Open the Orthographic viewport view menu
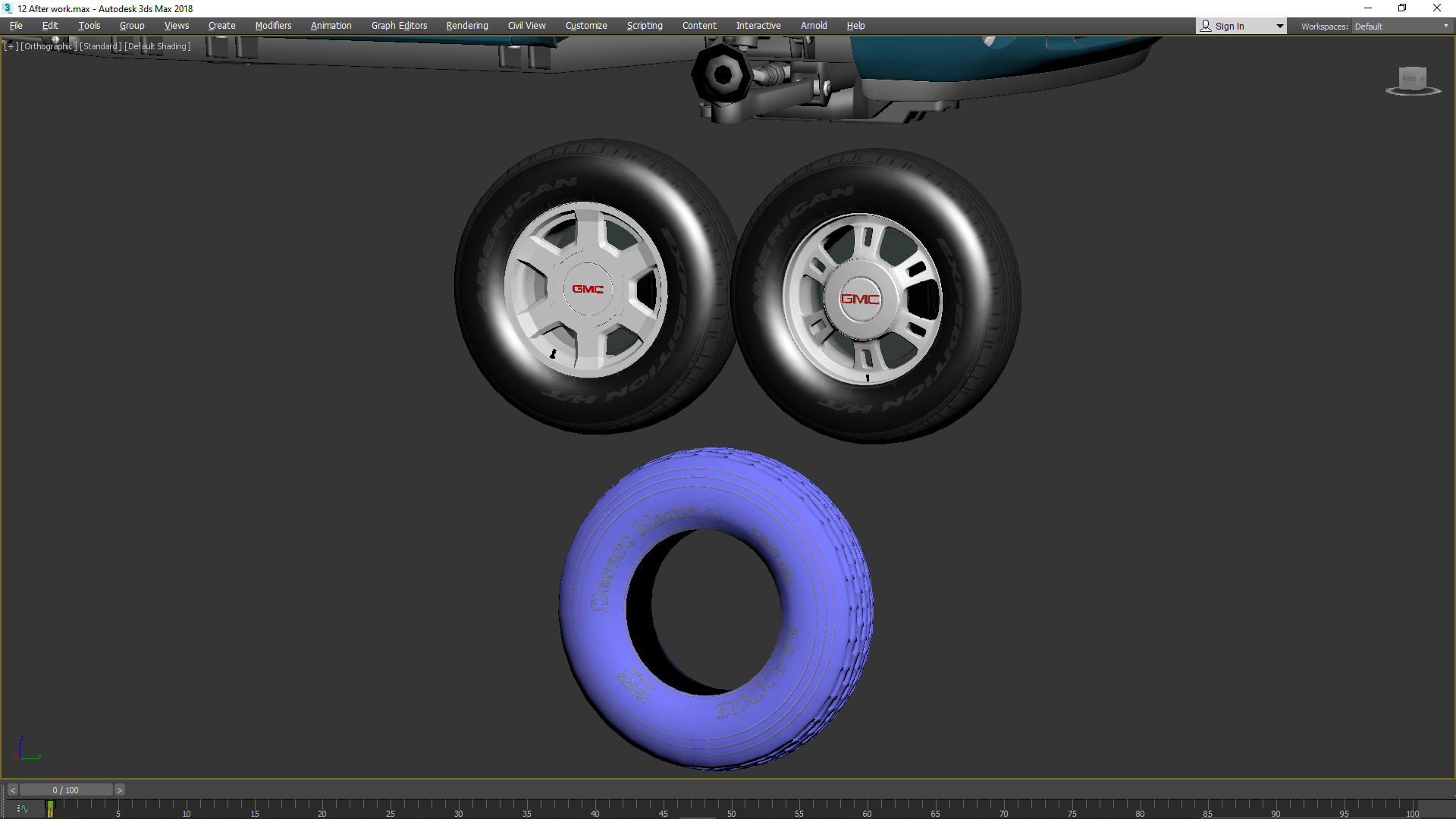Screen dimensions: 1456x819 49,46
